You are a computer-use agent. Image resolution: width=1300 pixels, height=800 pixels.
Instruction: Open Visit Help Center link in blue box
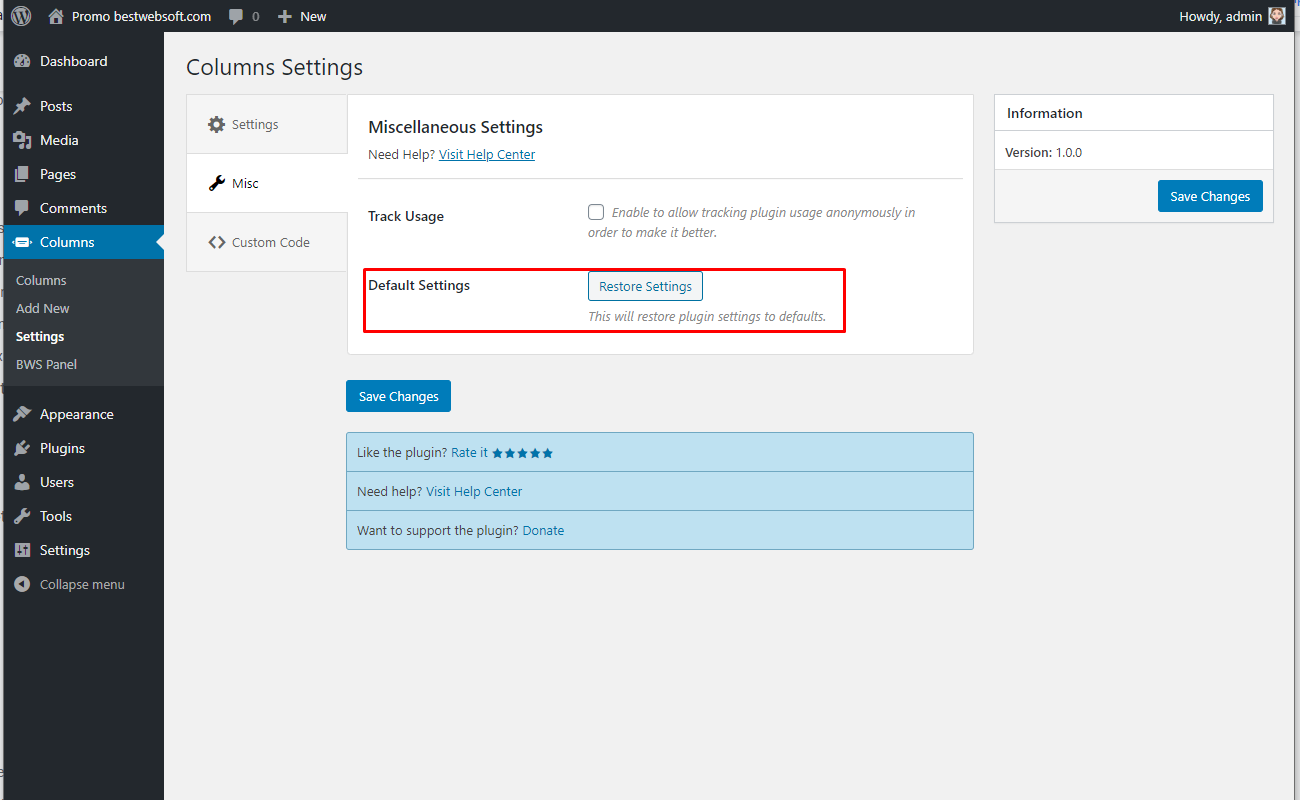[474, 491]
